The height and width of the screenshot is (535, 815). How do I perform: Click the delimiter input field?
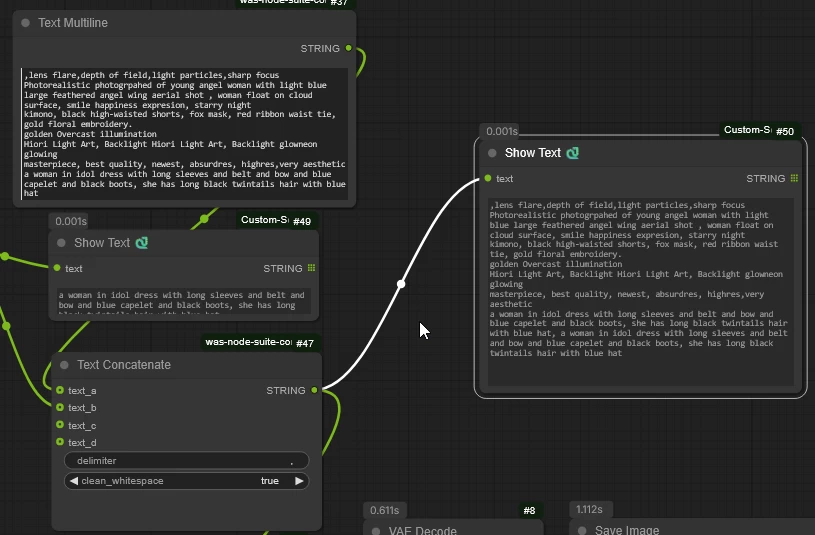click(x=186, y=461)
